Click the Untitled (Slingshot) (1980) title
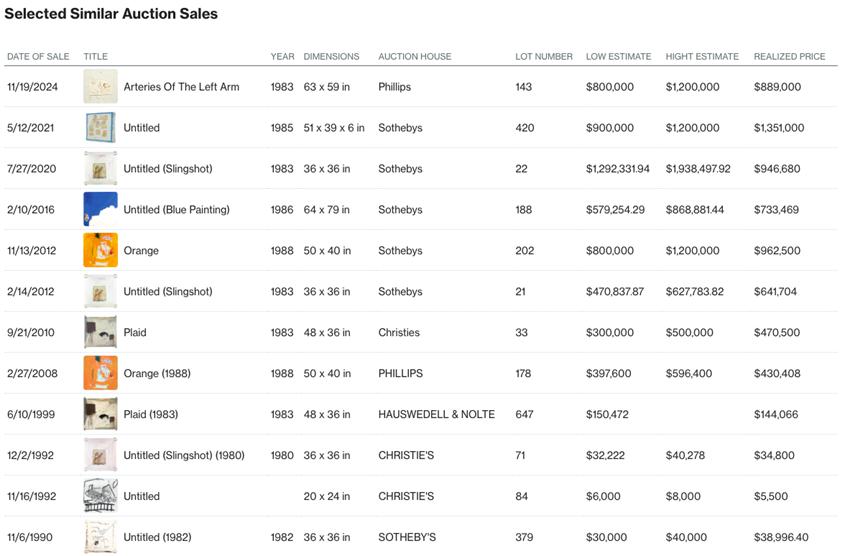Viewport: 845px width, 556px height. (x=183, y=455)
